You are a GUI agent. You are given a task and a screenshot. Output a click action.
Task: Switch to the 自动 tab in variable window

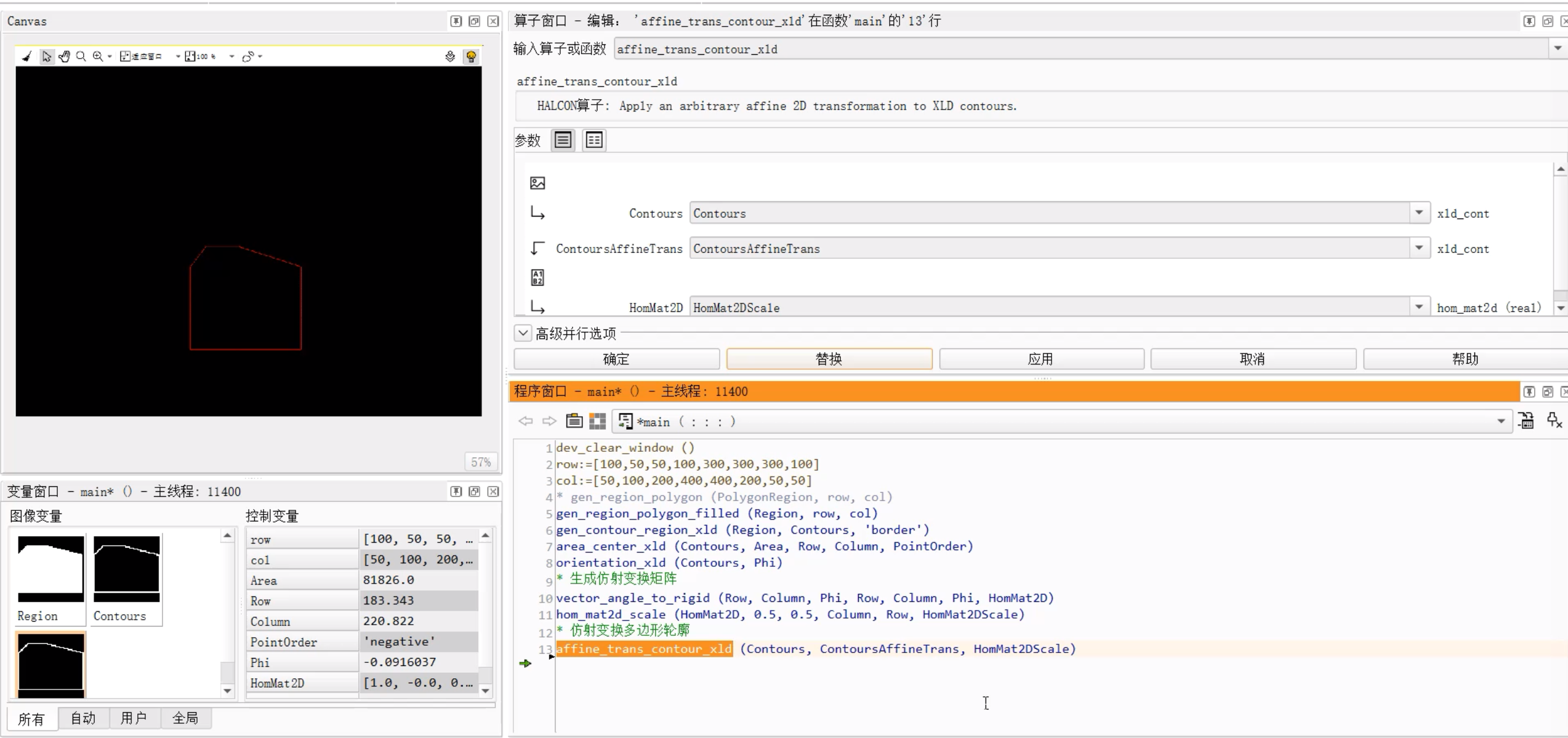pos(83,718)
